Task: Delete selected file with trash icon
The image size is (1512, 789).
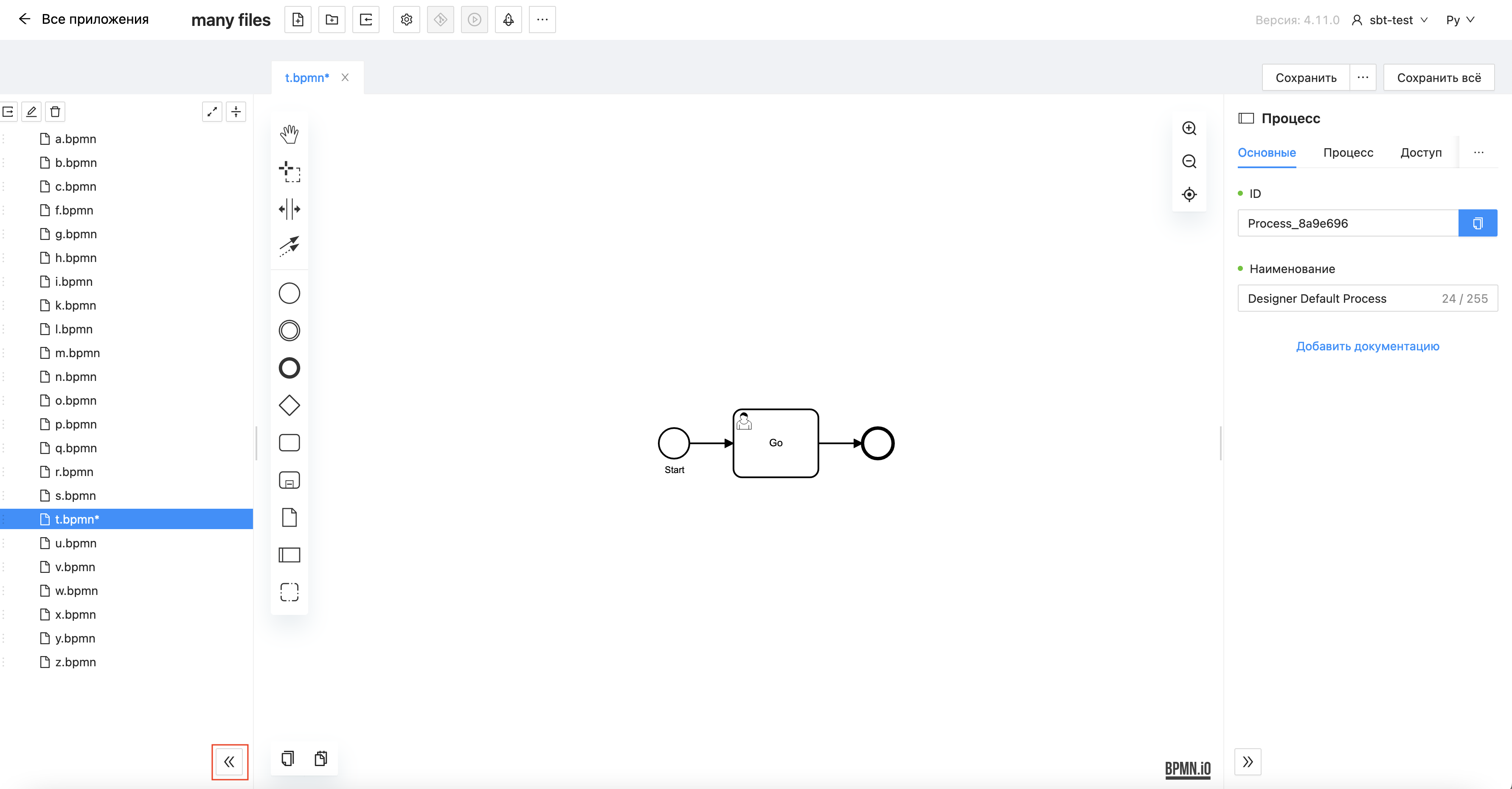Action: (55, 112)
